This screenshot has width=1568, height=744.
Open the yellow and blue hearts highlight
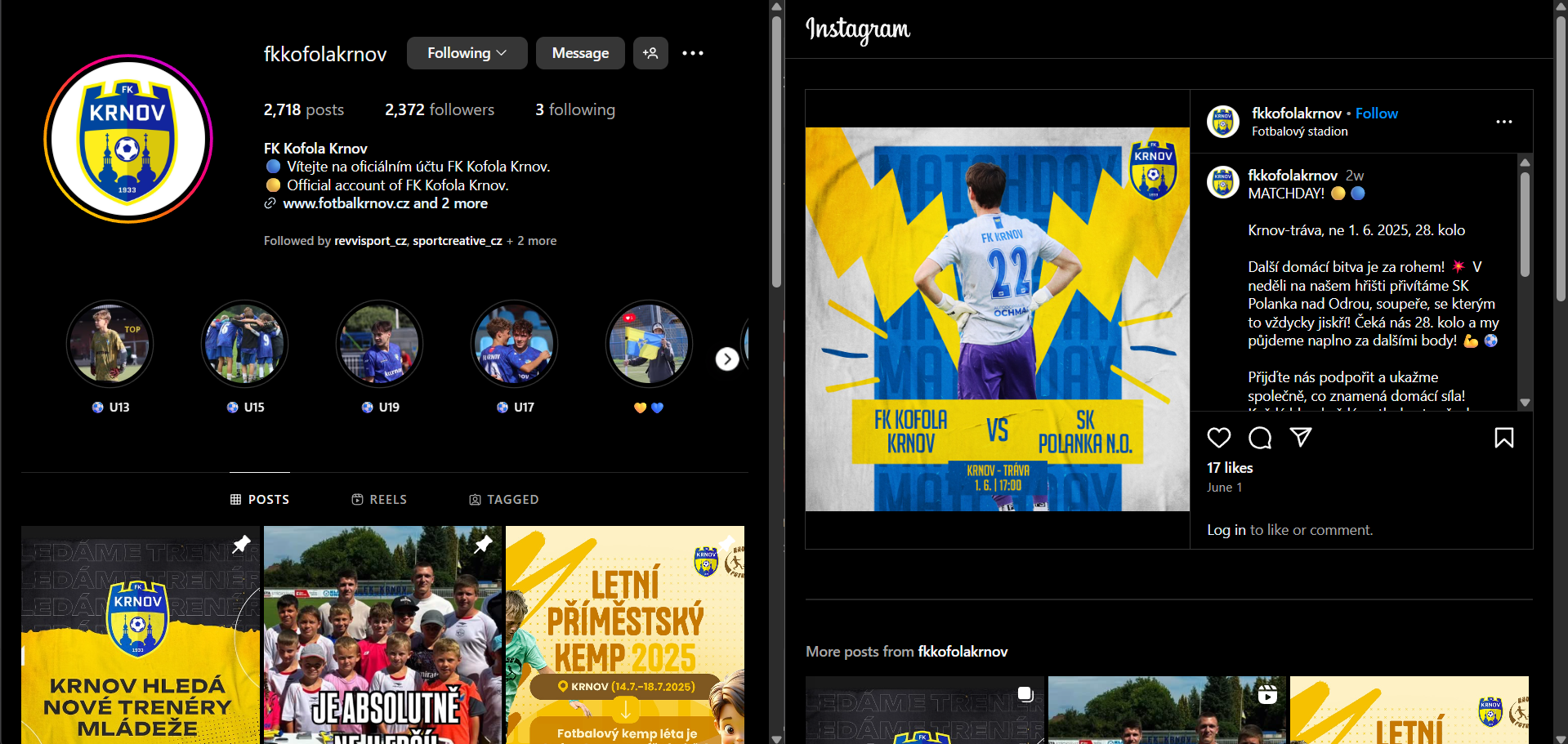tap(649, 344)
